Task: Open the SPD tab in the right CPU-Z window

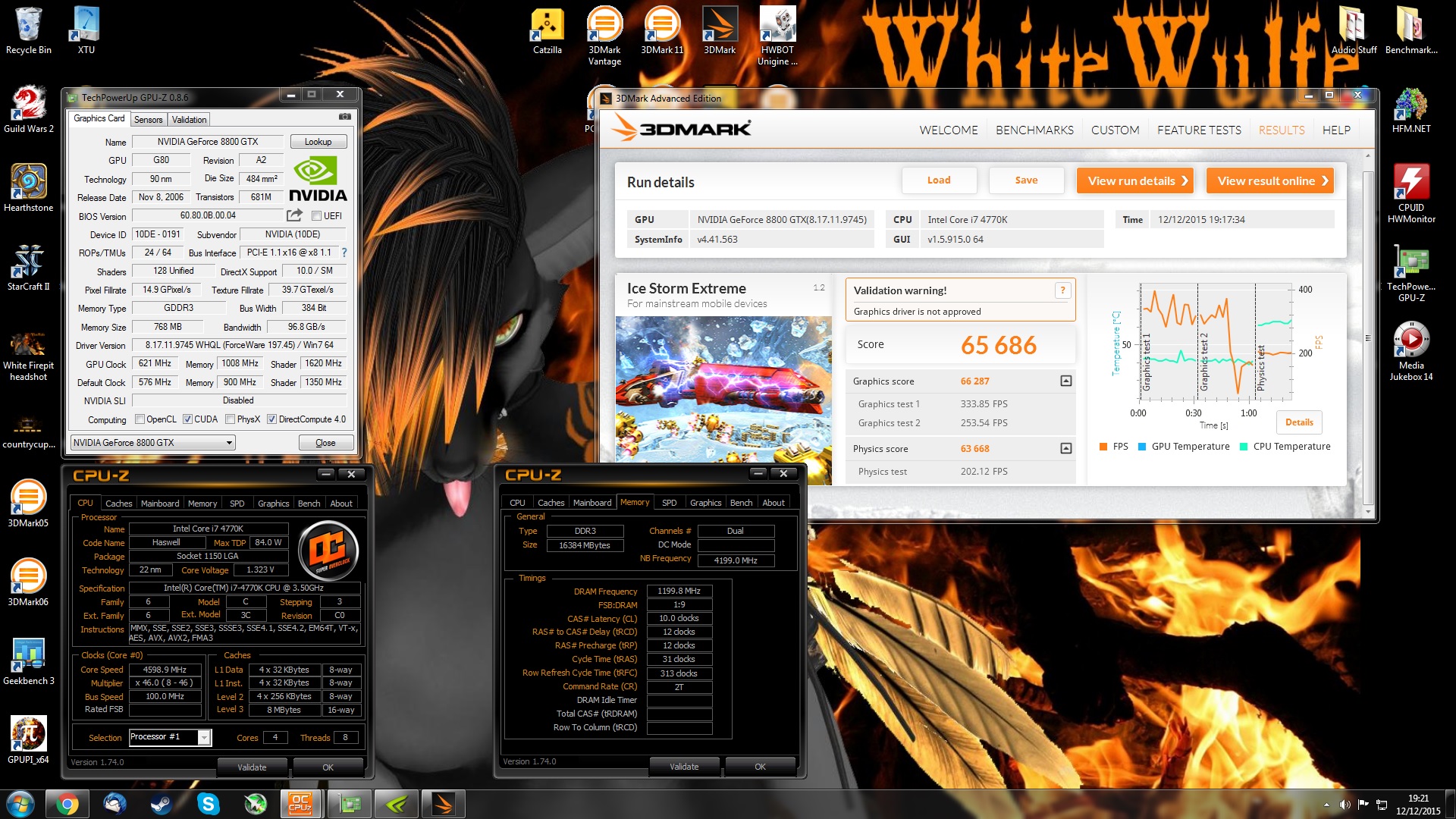Action: coord(669,503)
